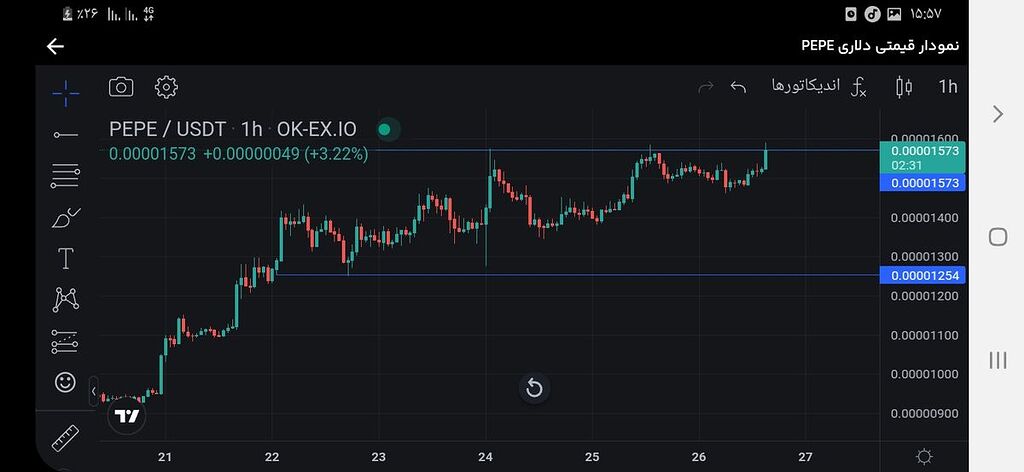Open the forecast and measurement tools
This screenshot has height=472, width=1024.
[65, 341]
